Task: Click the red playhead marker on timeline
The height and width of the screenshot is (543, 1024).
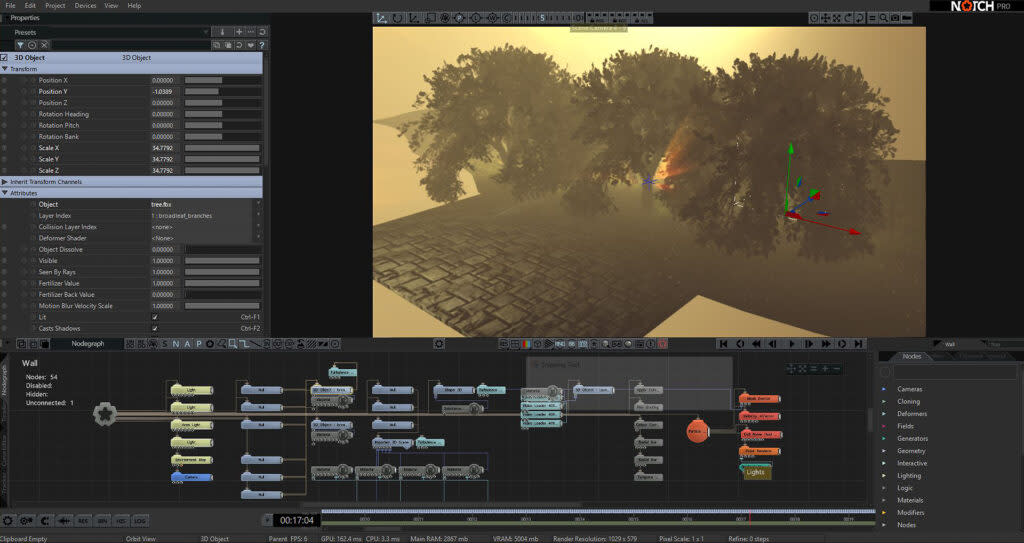Action: (749, 518)
